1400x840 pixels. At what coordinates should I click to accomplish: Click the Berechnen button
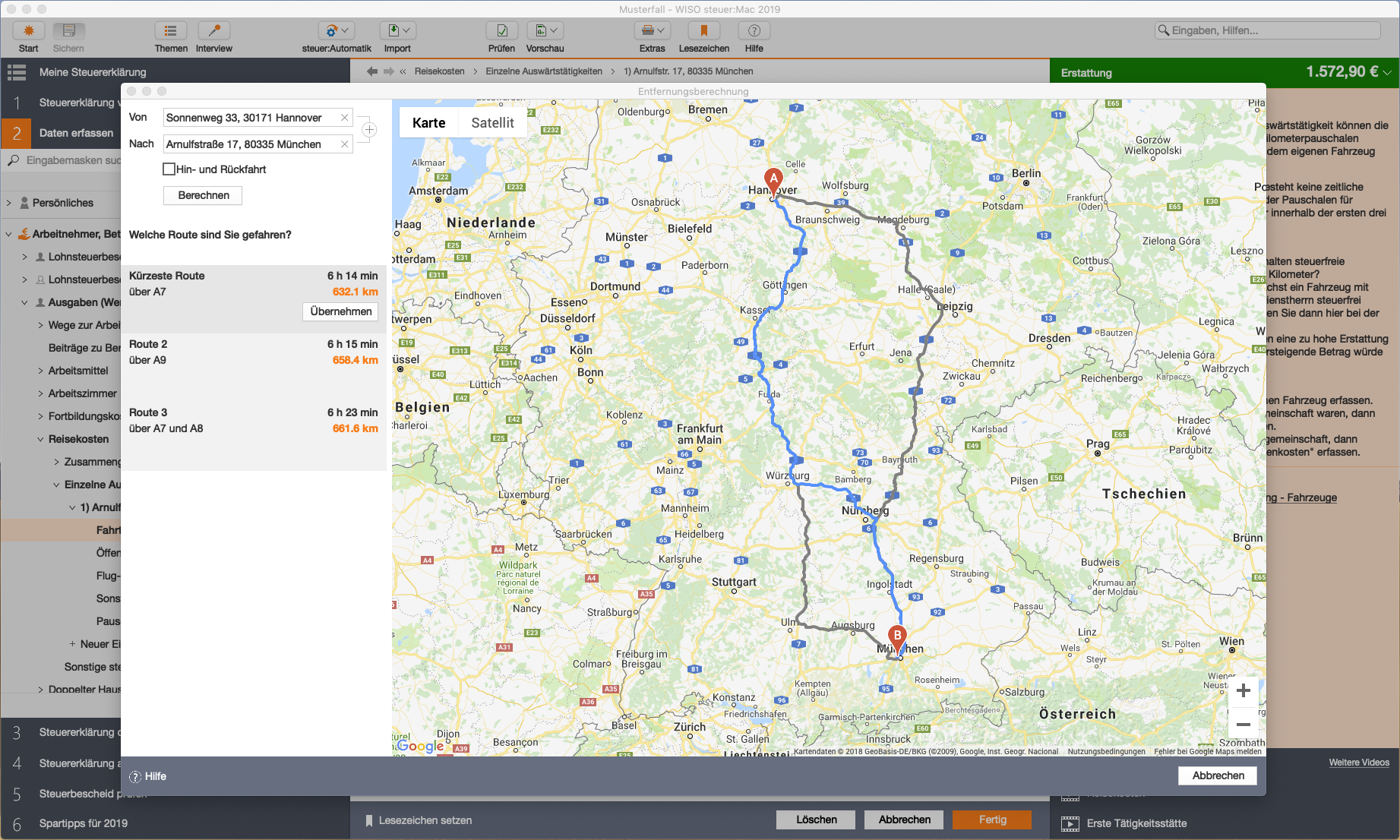[x=204, y=195]
